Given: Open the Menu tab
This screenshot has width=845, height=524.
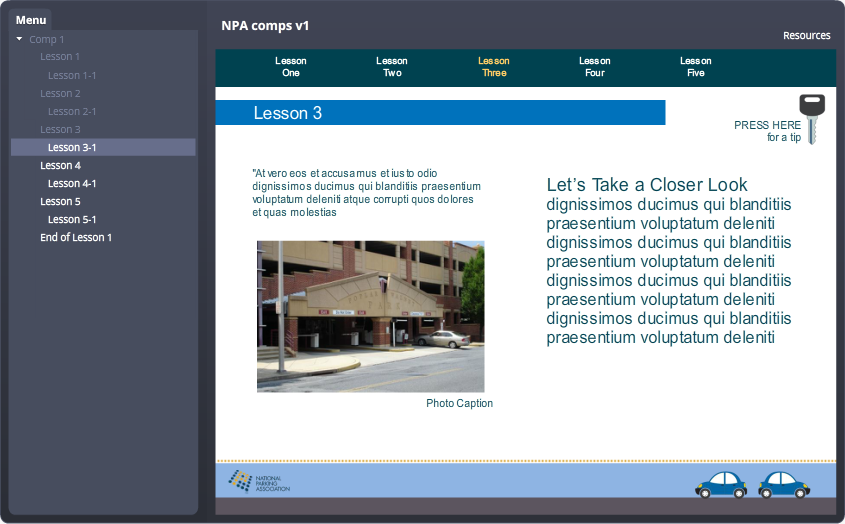Looking at the screenshot, I should pyautogui.click(x=31, y=20).
